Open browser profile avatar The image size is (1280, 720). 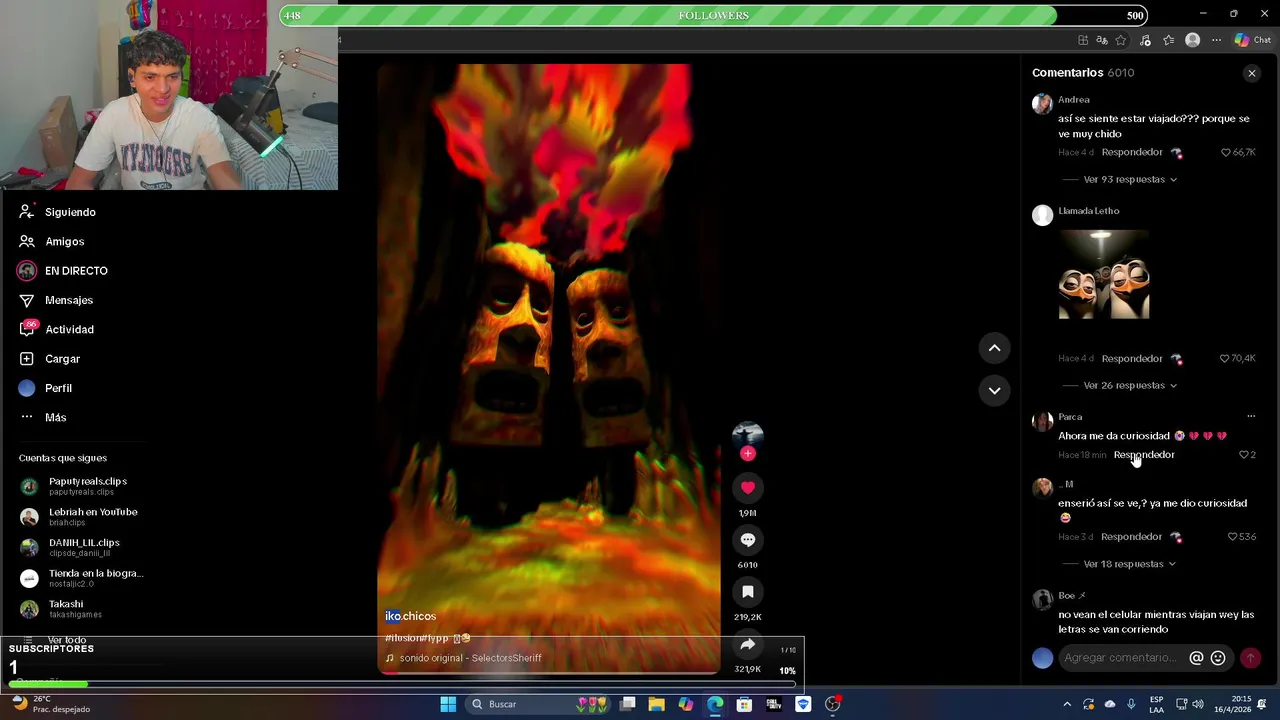(x=1192, y=40)
